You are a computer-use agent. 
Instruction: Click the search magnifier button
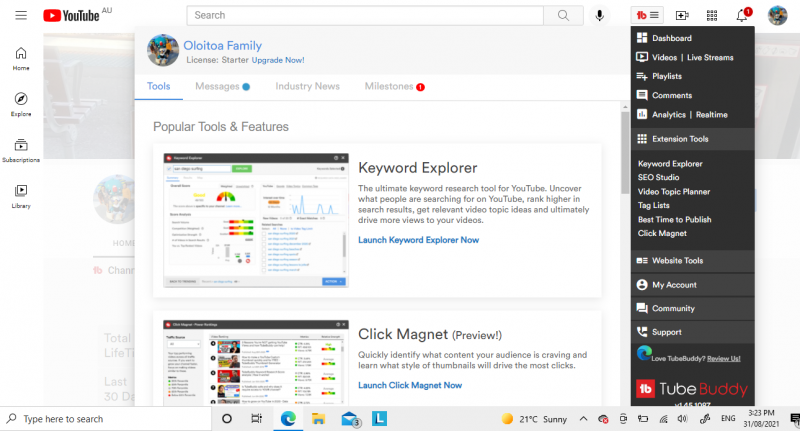[x=564, y=15]
